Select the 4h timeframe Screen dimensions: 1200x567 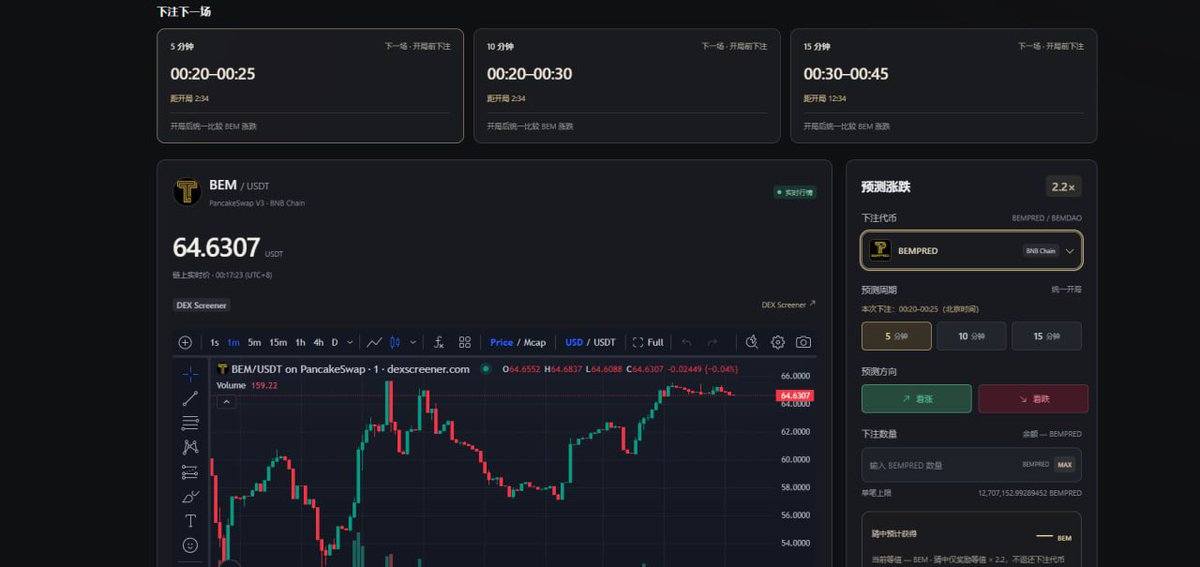click(x=318, y=342)
